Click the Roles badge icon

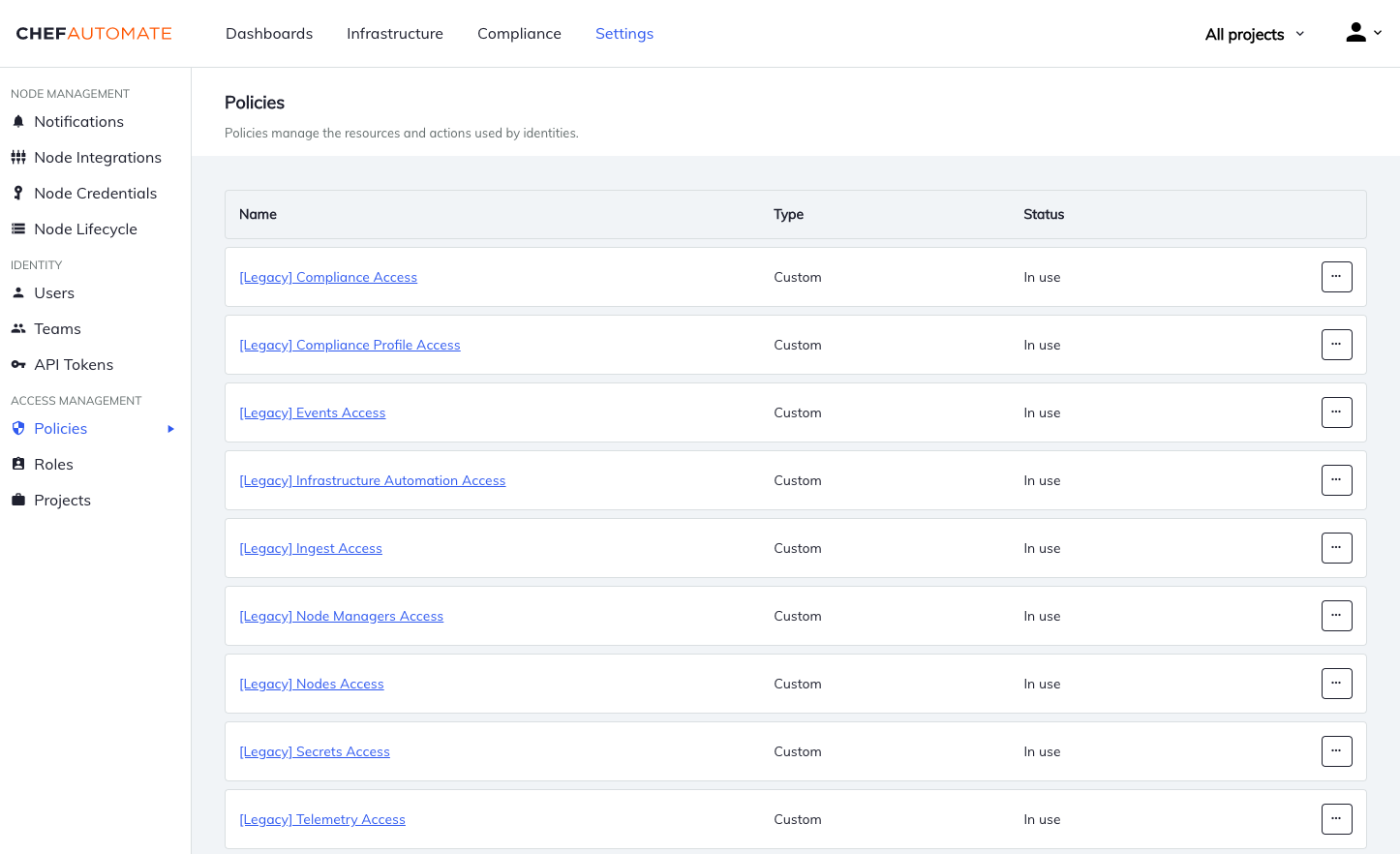[18, 464]
